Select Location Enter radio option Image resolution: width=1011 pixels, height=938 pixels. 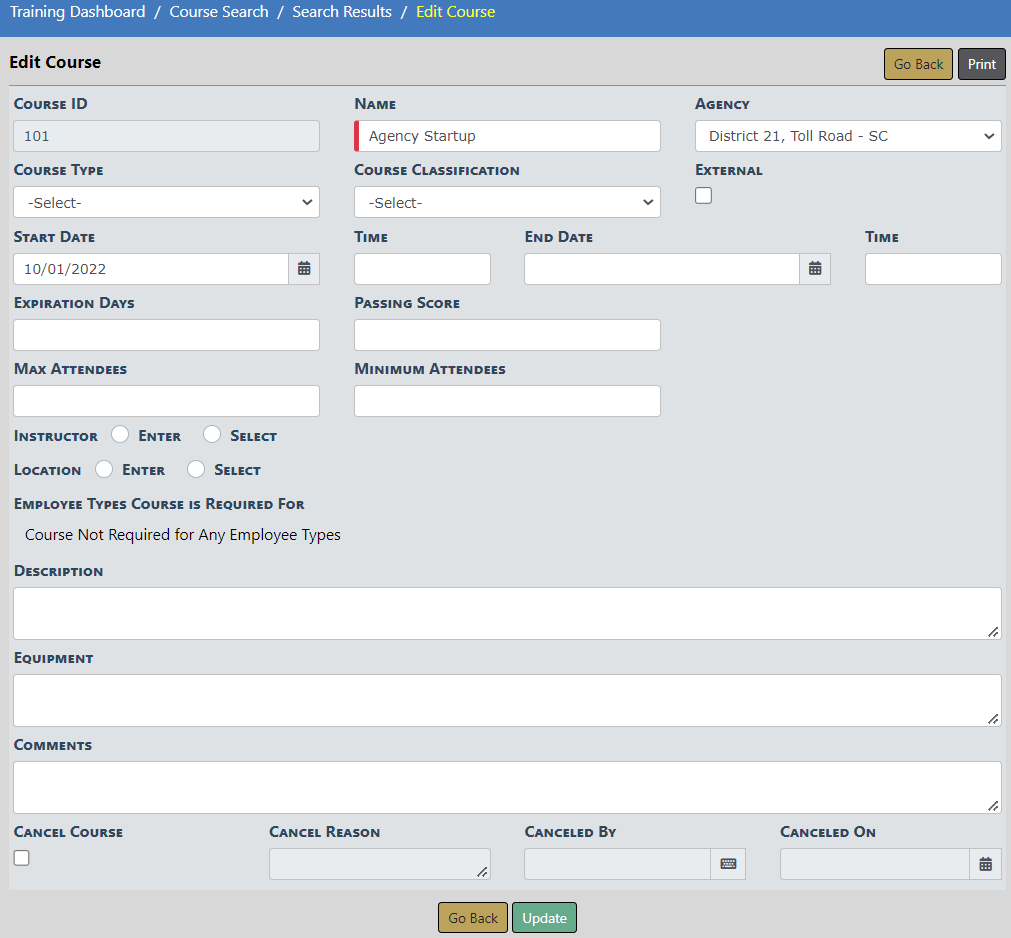104,468
